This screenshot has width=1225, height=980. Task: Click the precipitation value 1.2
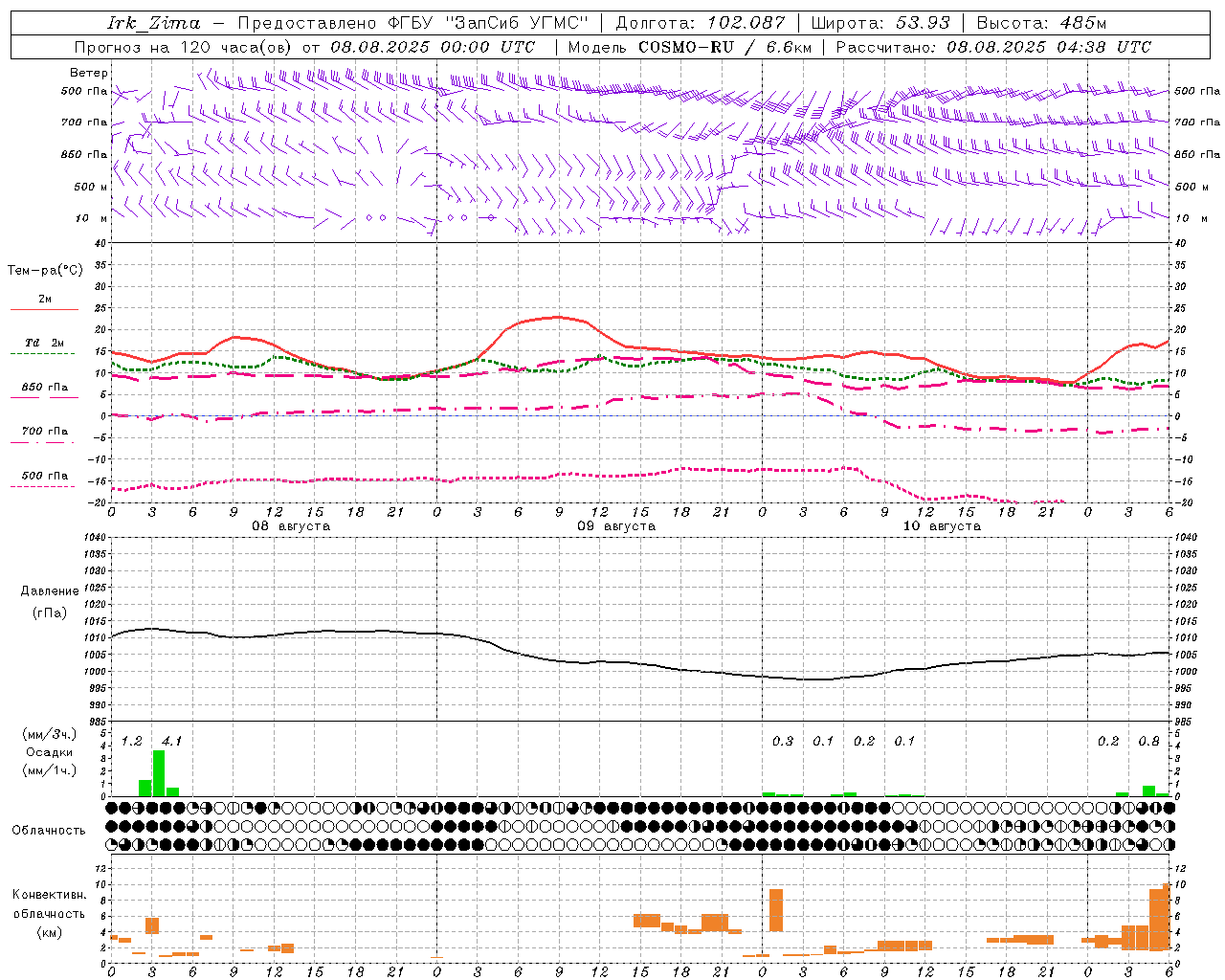[131, 741]
